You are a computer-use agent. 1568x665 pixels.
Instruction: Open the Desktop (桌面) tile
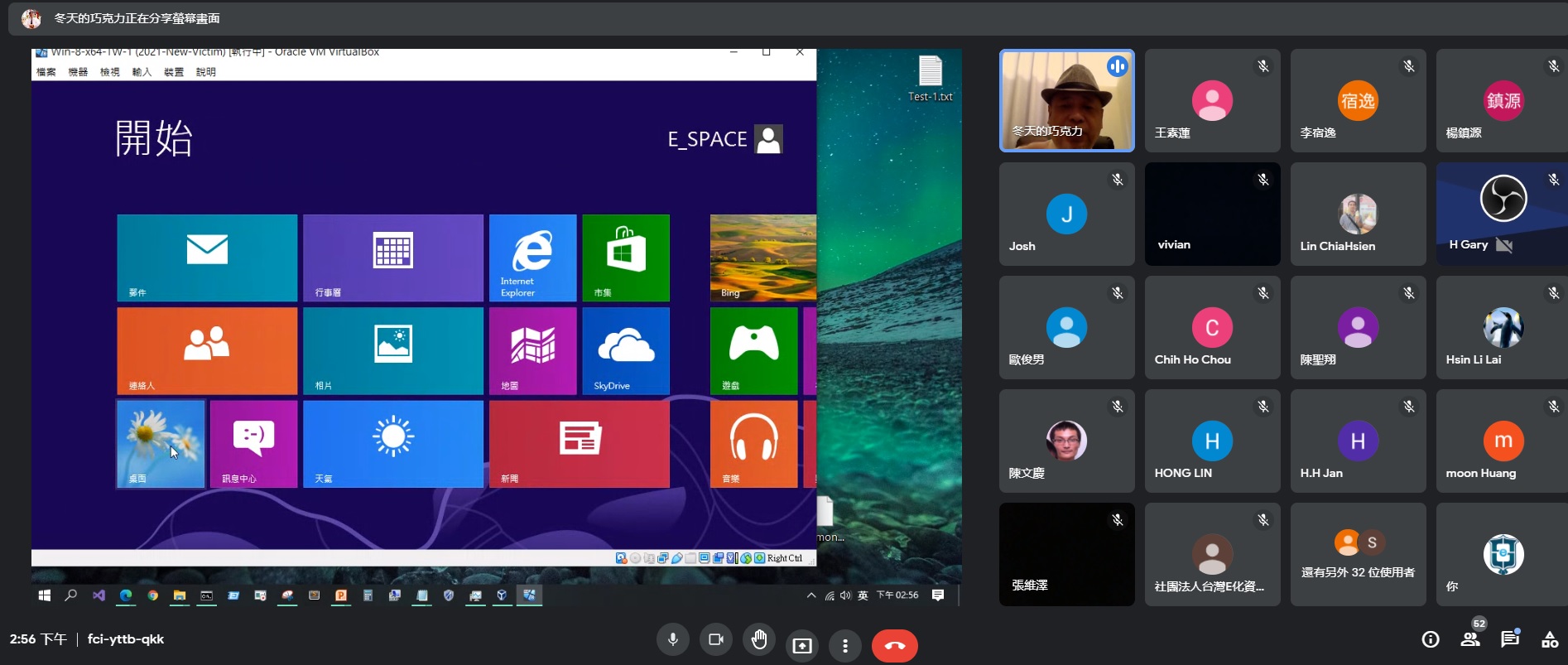161,444
